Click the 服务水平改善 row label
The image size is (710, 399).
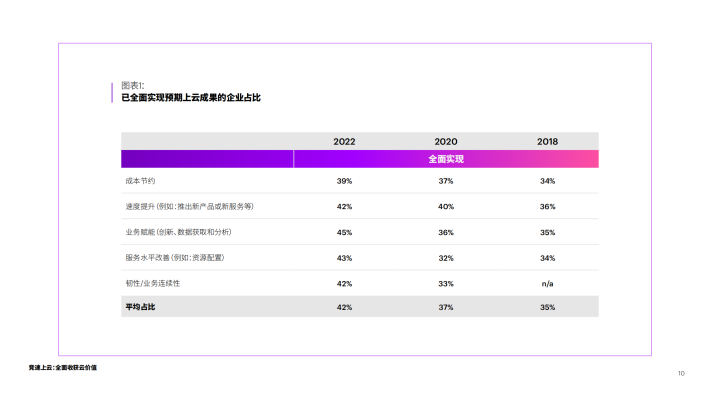175,258
